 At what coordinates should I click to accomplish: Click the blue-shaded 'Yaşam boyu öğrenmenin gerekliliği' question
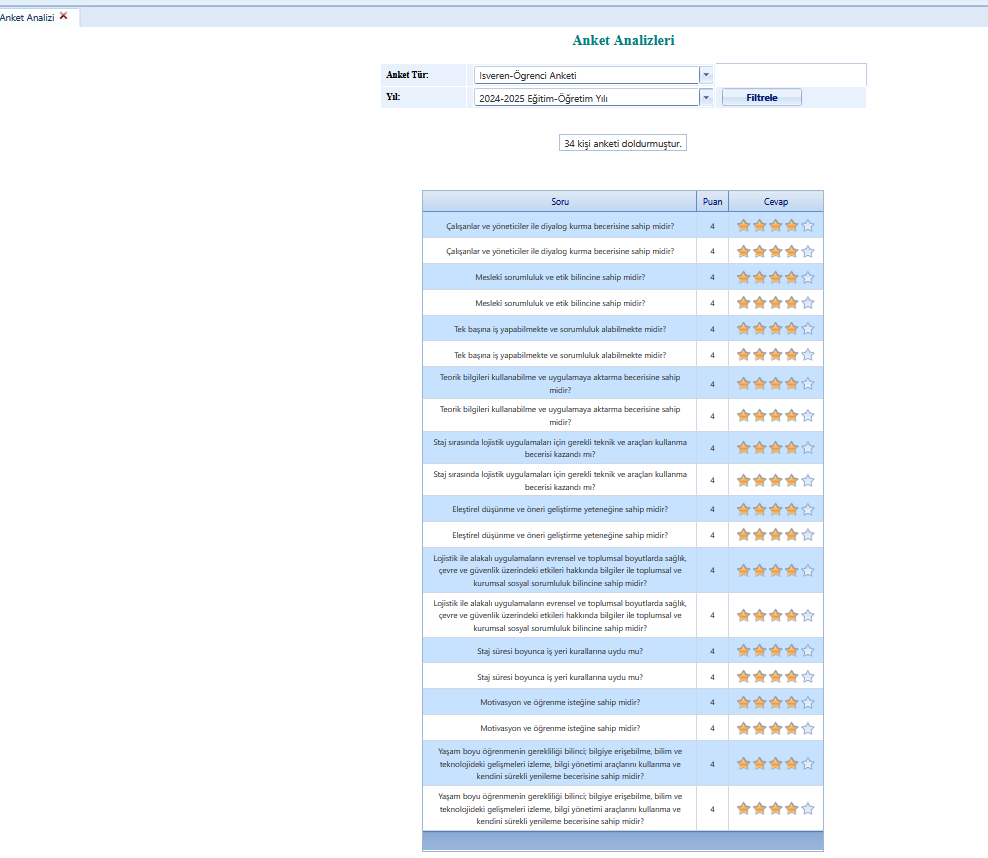560,764
